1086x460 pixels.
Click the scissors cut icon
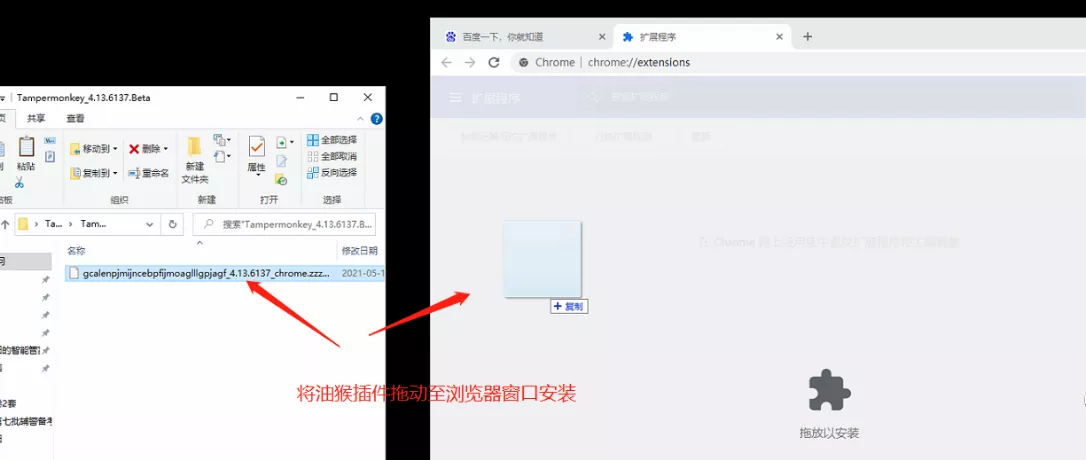pyautogui.click(x=19, y=182)
